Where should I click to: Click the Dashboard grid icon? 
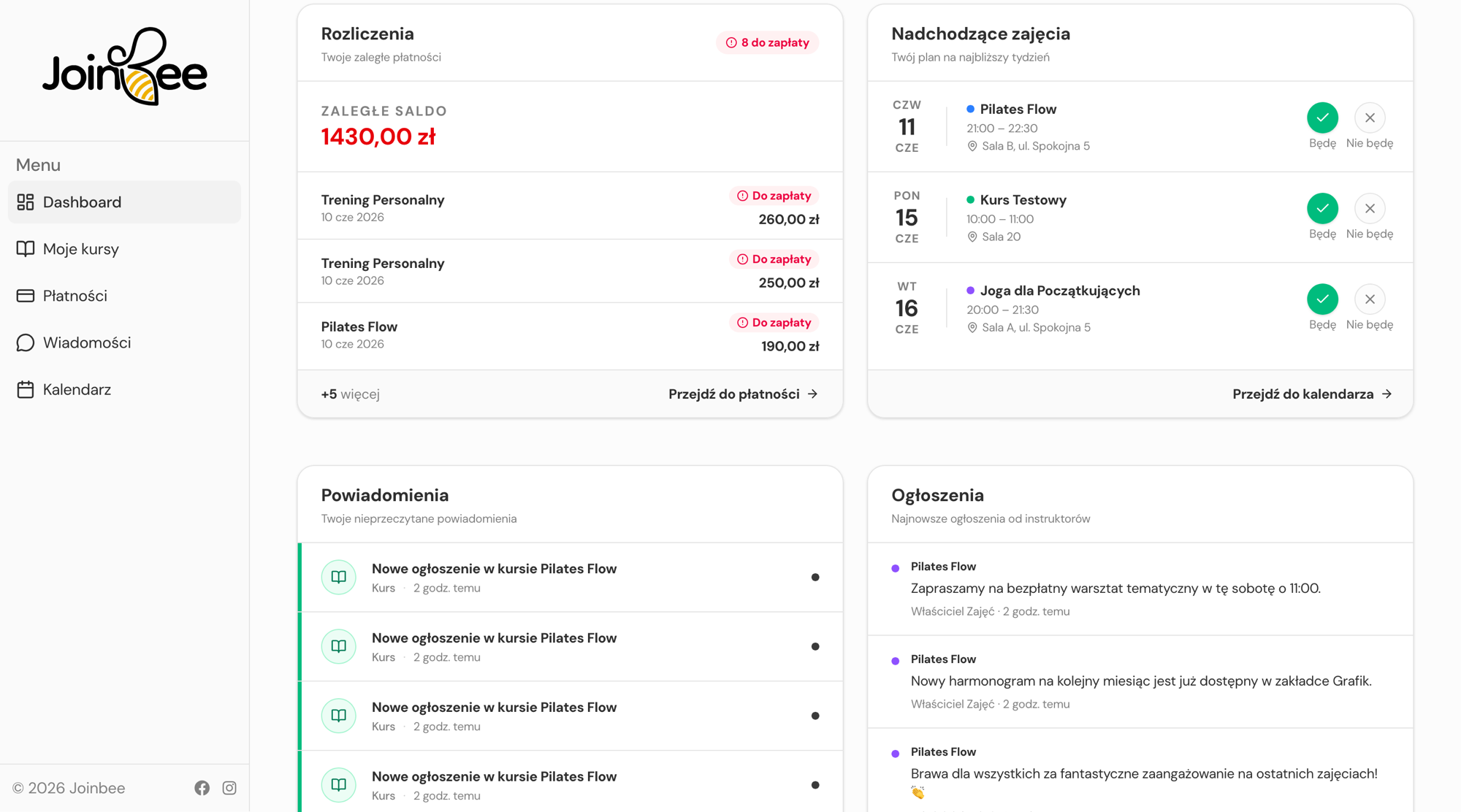[26, 202]
